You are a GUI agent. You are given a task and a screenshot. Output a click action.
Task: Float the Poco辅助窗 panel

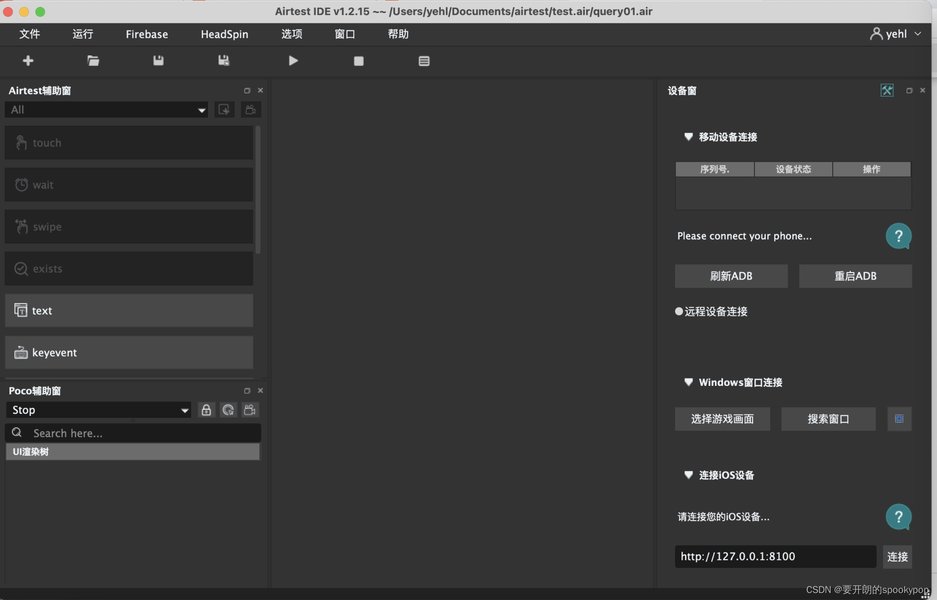[x=247, y=390]
